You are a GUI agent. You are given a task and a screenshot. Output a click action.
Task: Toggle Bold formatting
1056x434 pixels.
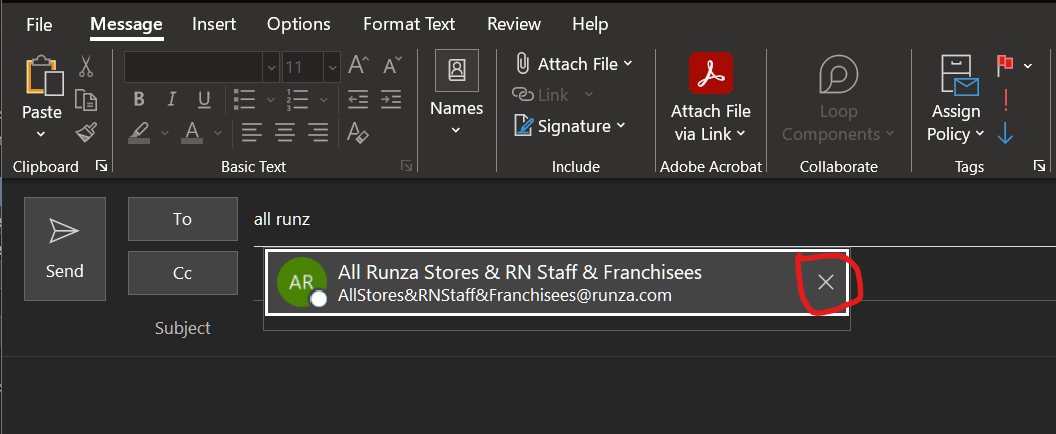pos(139,100)
